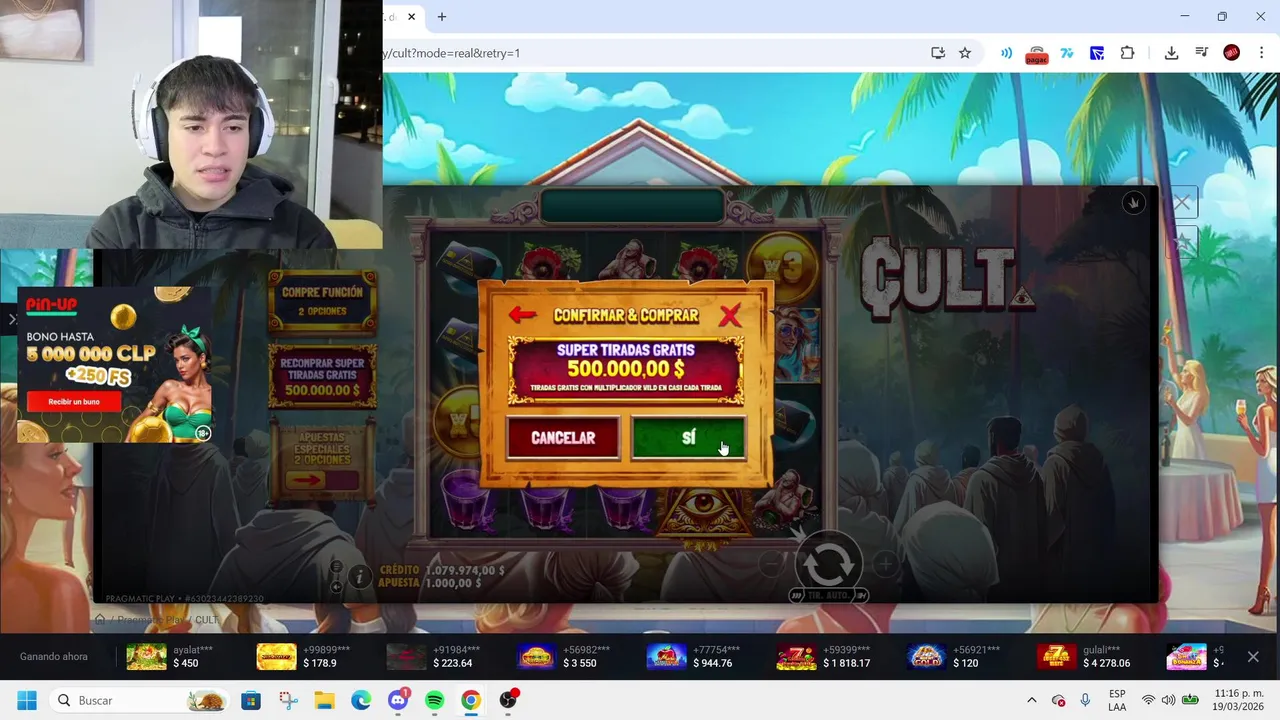Click Recibir un bono on Pin-Up banner
This screenshot has width=1280, height=720.
point(74,401)
